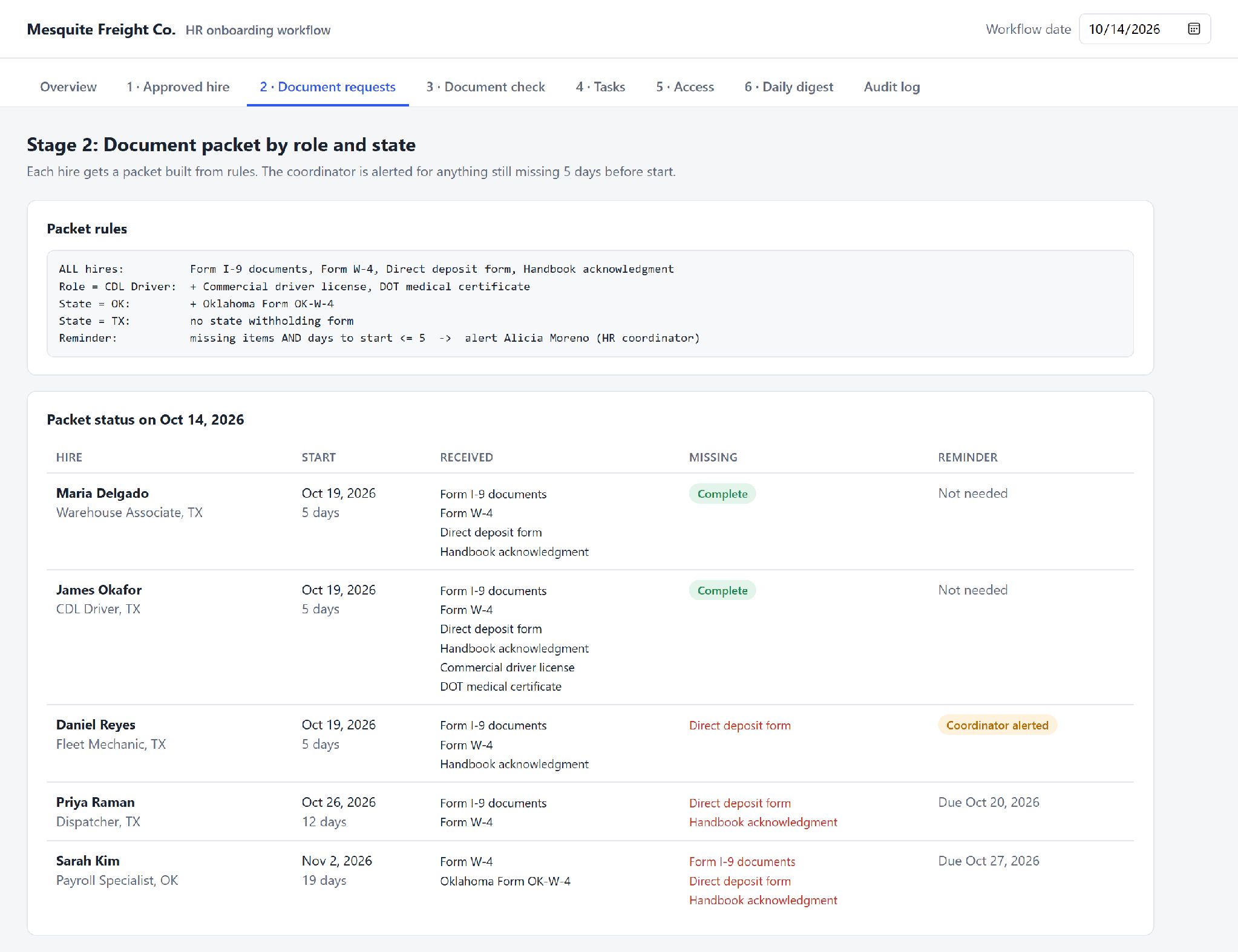Open the 1 · Approved hire tab

(x=178, y=86)
